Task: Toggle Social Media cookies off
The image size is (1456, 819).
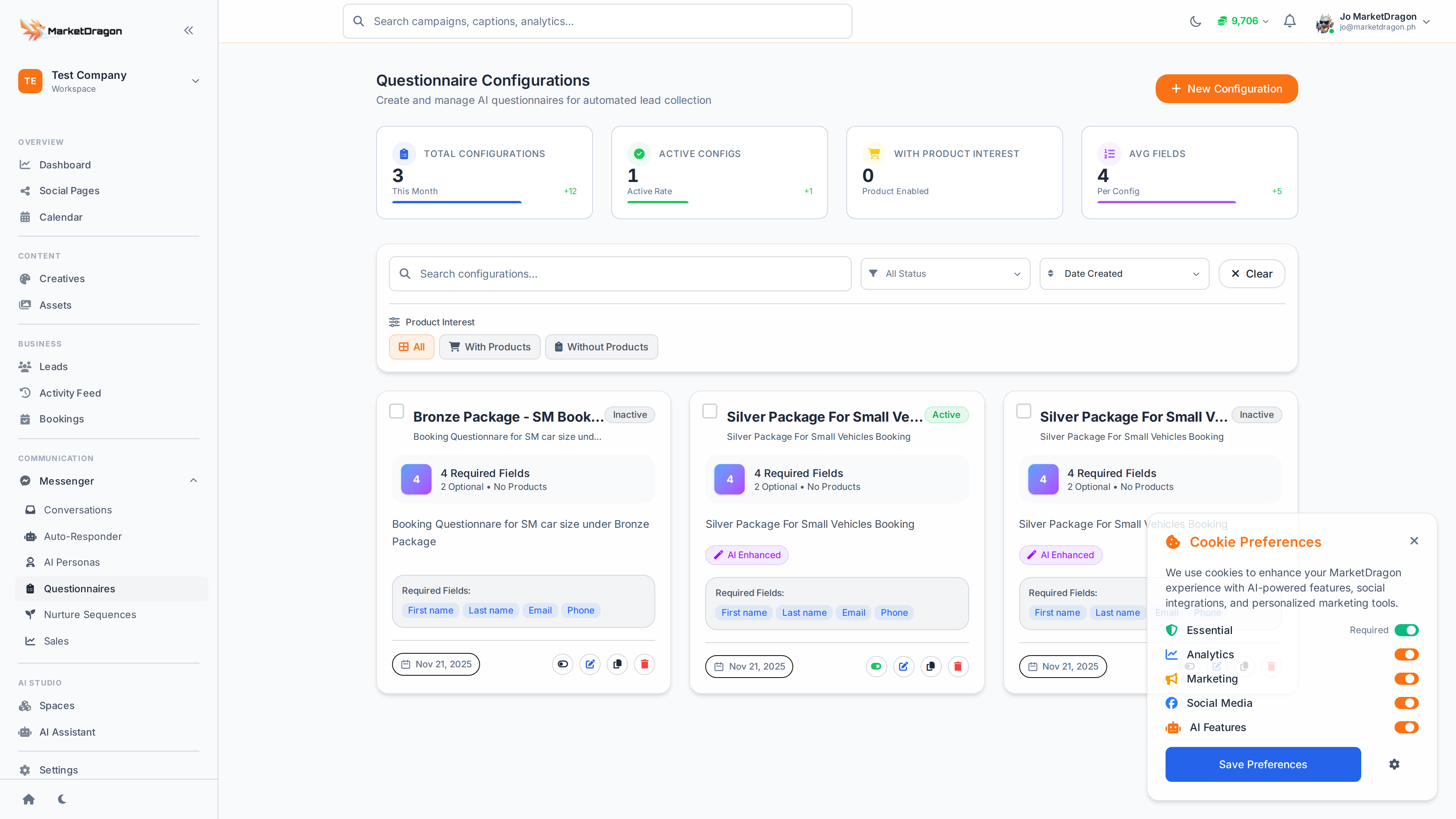Action: (1406, 703)
